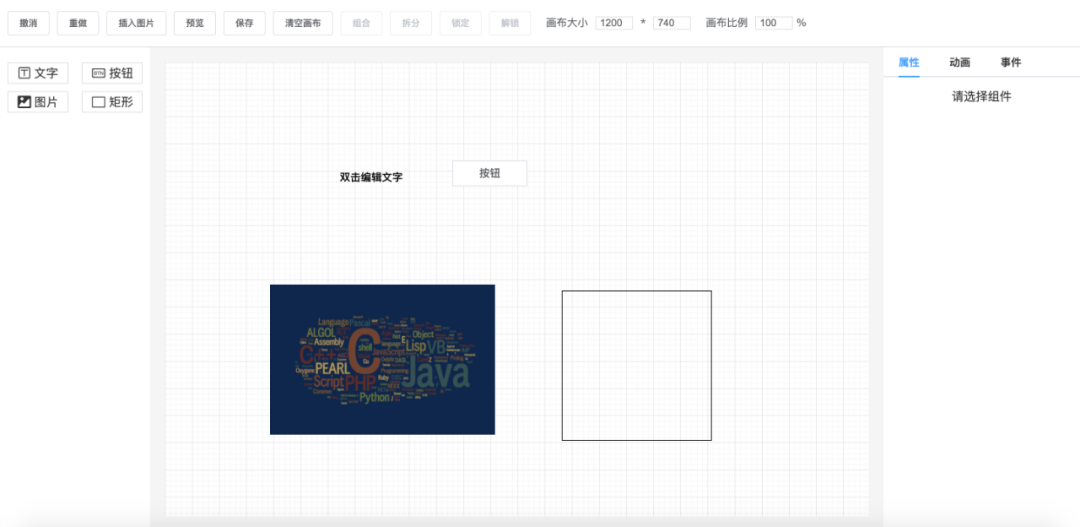Click the 画布比例 label
The image size is (1080, 527).
pyautogui.click(x=727, y=23)
